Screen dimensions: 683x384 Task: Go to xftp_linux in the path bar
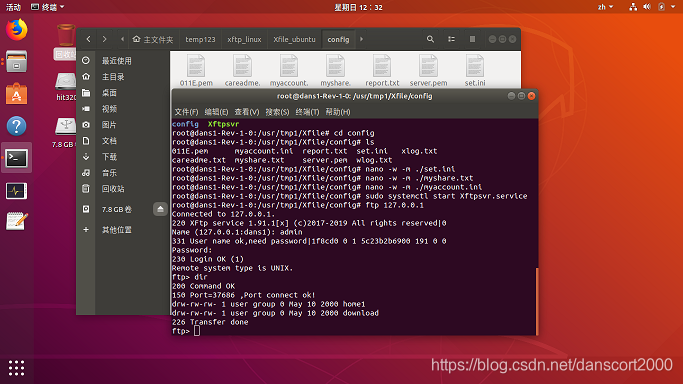[244, 39]
